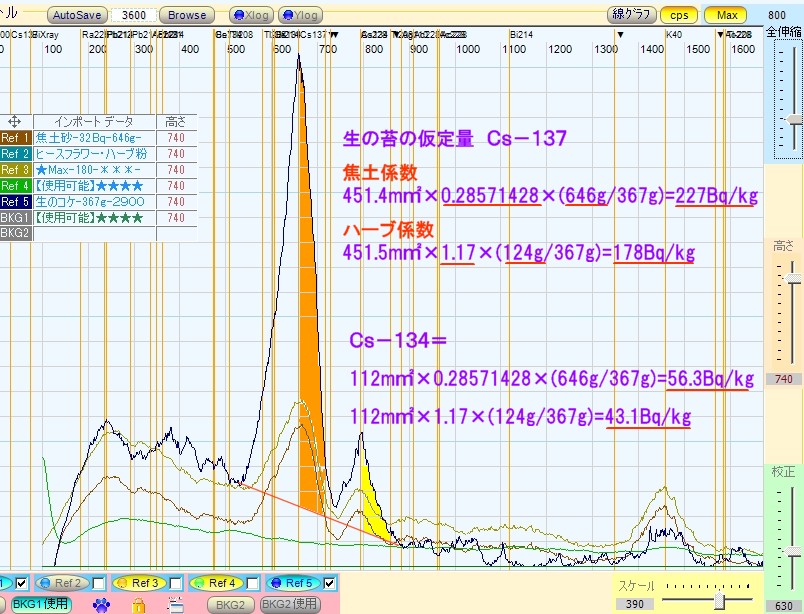This screenshot has height=614, width=804.
Task: Click the window list icon beside the padlock
Action: tap(176, 605)
